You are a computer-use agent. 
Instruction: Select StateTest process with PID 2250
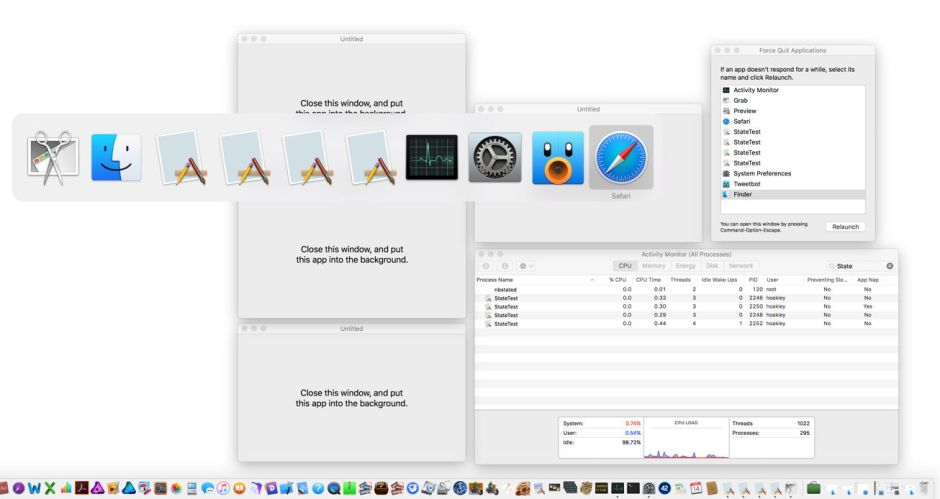click(686, 306)
